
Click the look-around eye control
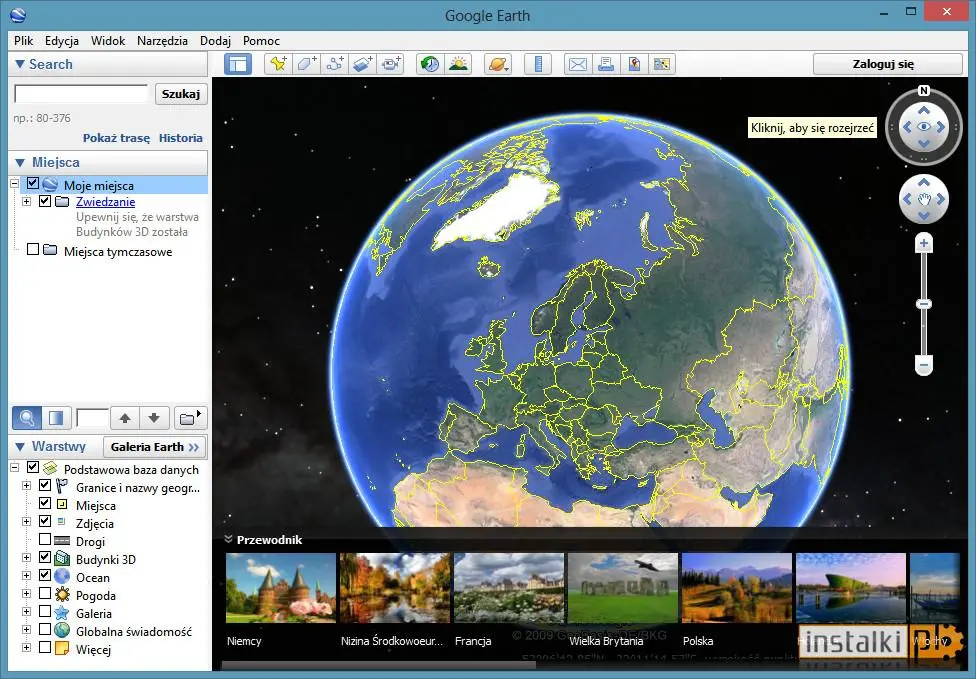pos(924,127)
